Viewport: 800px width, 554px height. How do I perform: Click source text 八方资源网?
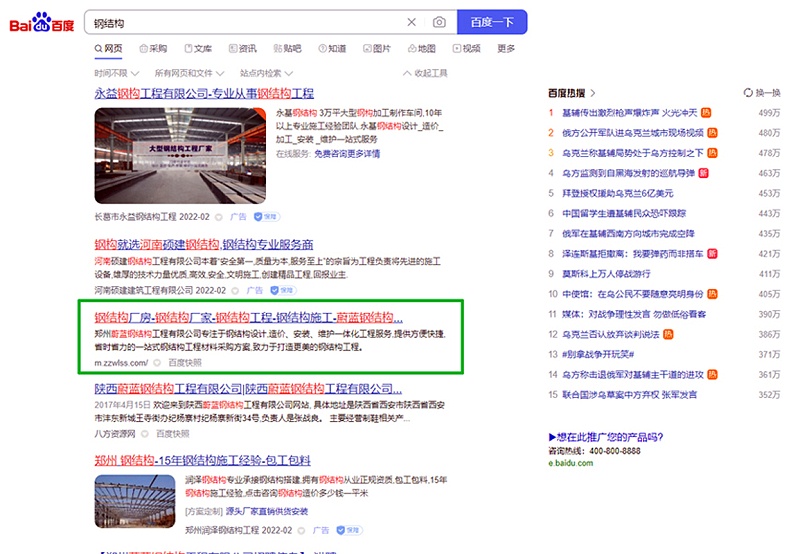pyautogui.click(x=115, y=434)
